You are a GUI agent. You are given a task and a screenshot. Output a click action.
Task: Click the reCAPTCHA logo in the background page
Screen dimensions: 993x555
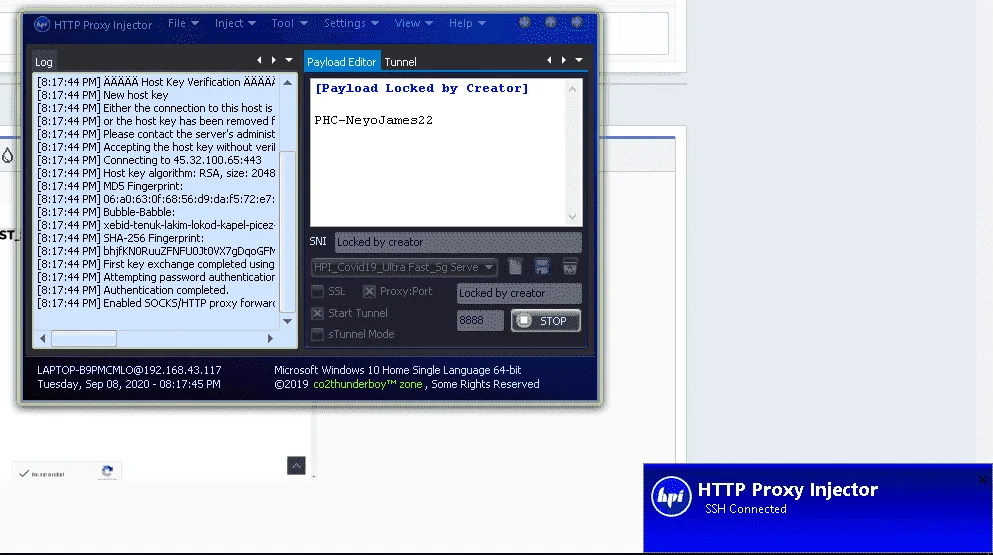point(107,471)
